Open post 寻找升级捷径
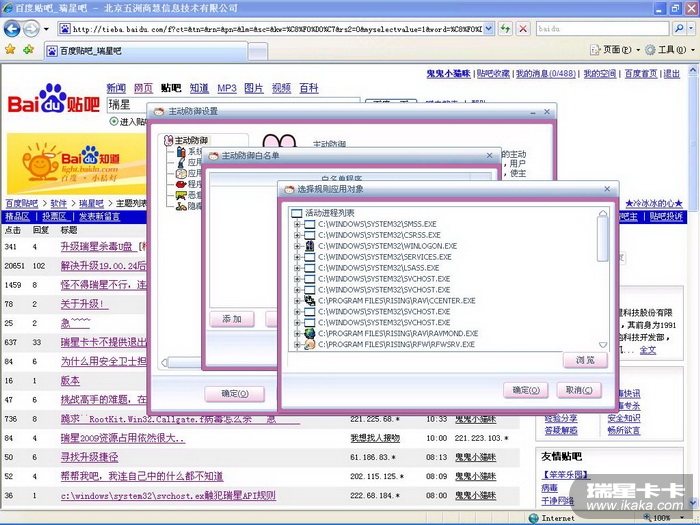The height and width of the screenshot is (525, 700). point(89,457)
